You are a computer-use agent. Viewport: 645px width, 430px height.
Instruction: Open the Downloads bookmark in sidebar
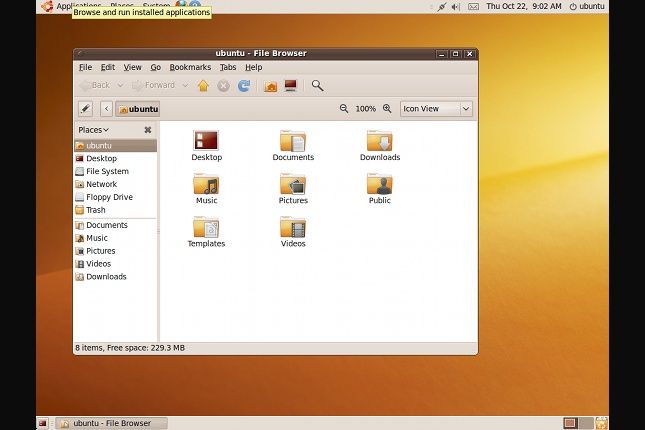(116, 277)
